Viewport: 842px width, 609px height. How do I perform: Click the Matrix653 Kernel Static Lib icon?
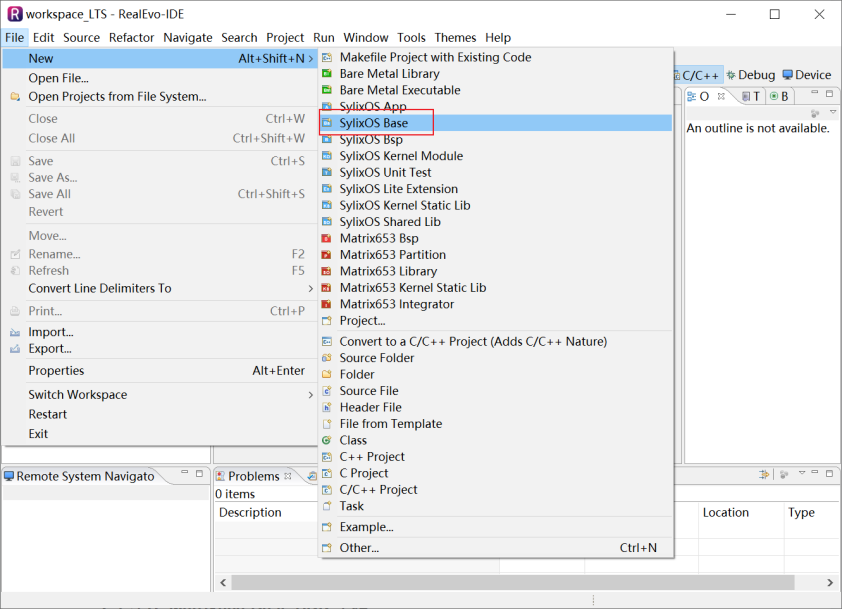click(x=326, y=288)
